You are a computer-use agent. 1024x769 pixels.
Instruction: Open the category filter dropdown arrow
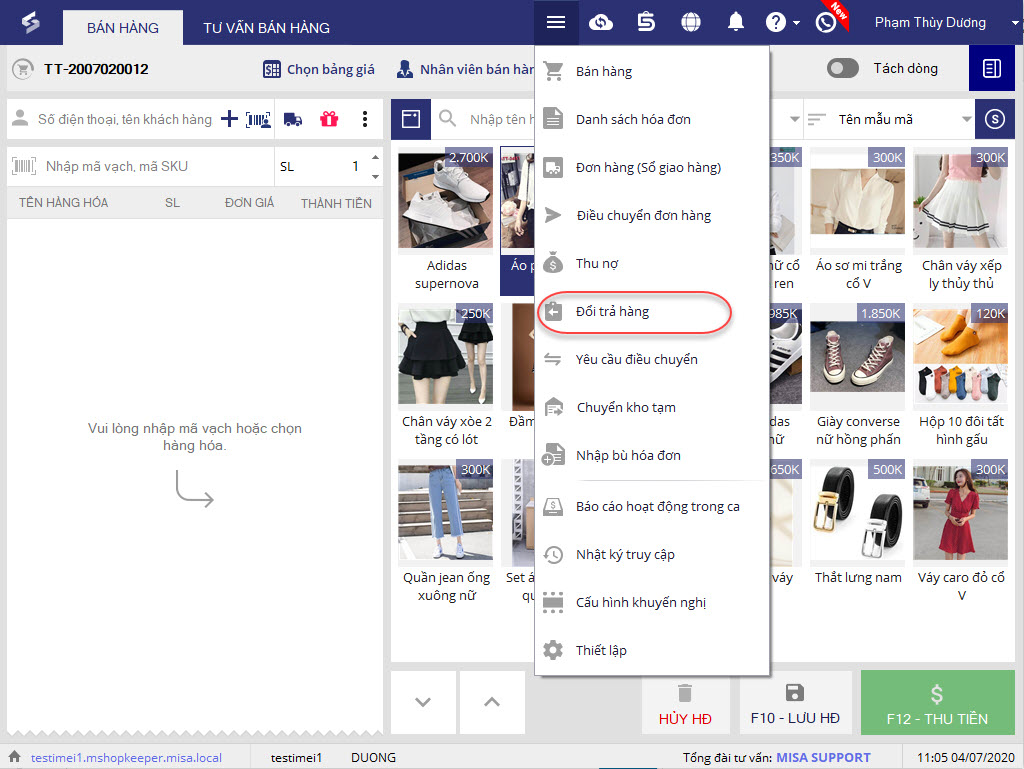coord(795,119)
